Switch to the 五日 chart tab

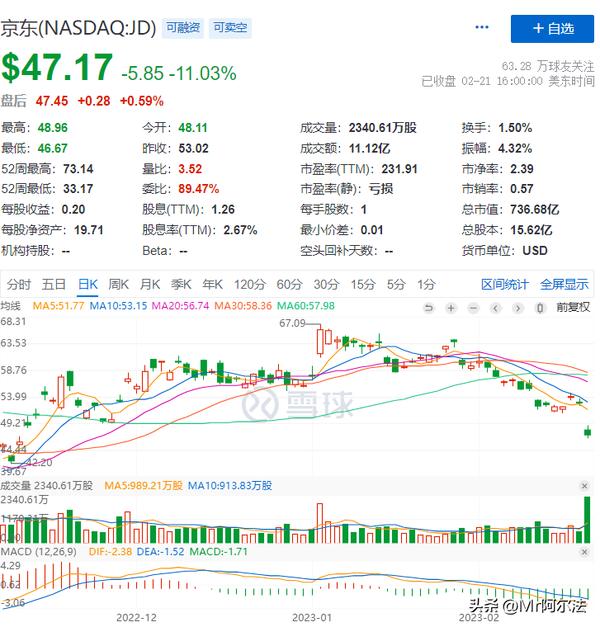pos(54,284)
